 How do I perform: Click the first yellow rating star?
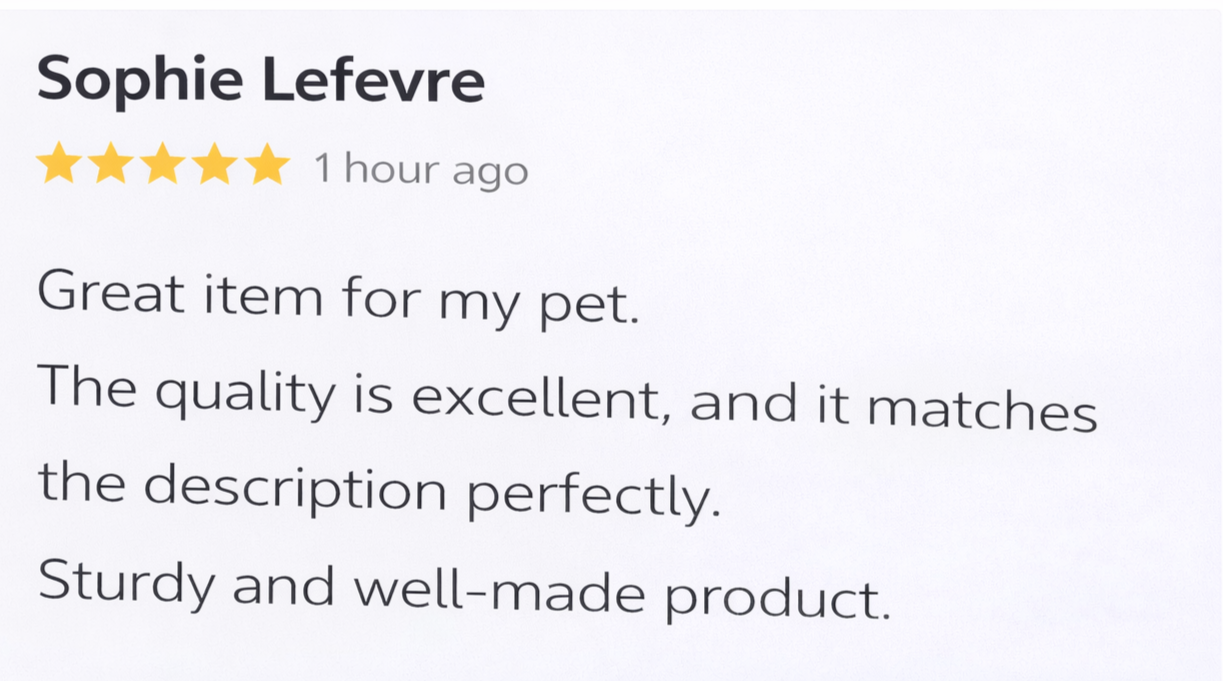(x=59, y=164)
